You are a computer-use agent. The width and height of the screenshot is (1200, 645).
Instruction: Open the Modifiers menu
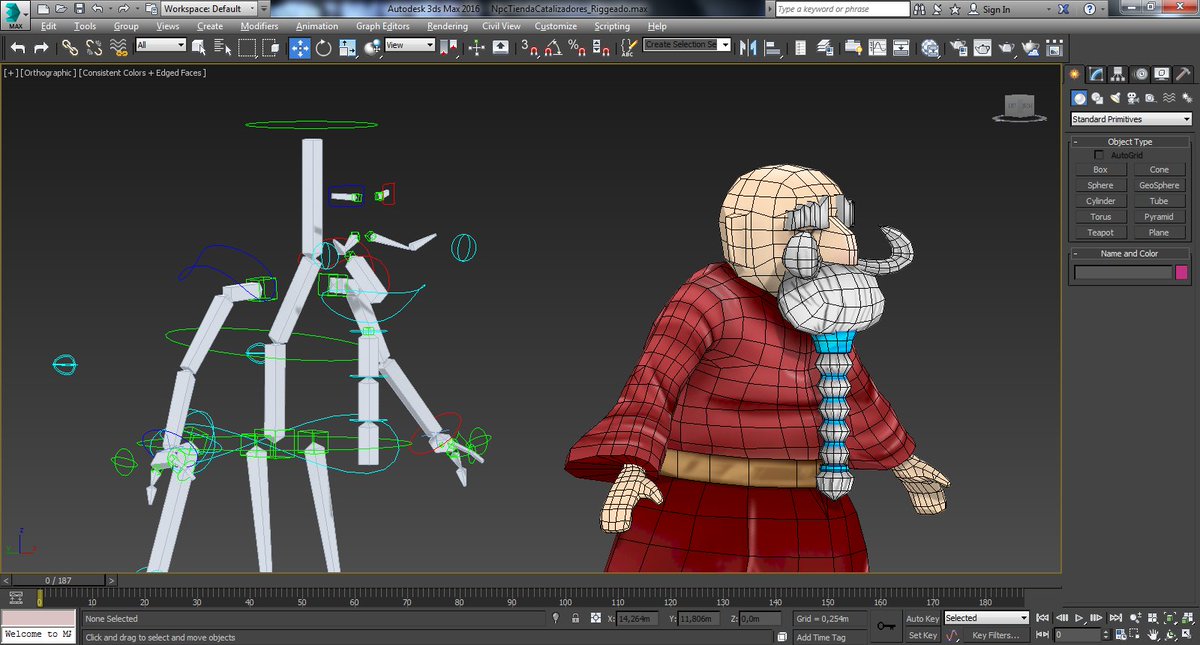[259, 26]
